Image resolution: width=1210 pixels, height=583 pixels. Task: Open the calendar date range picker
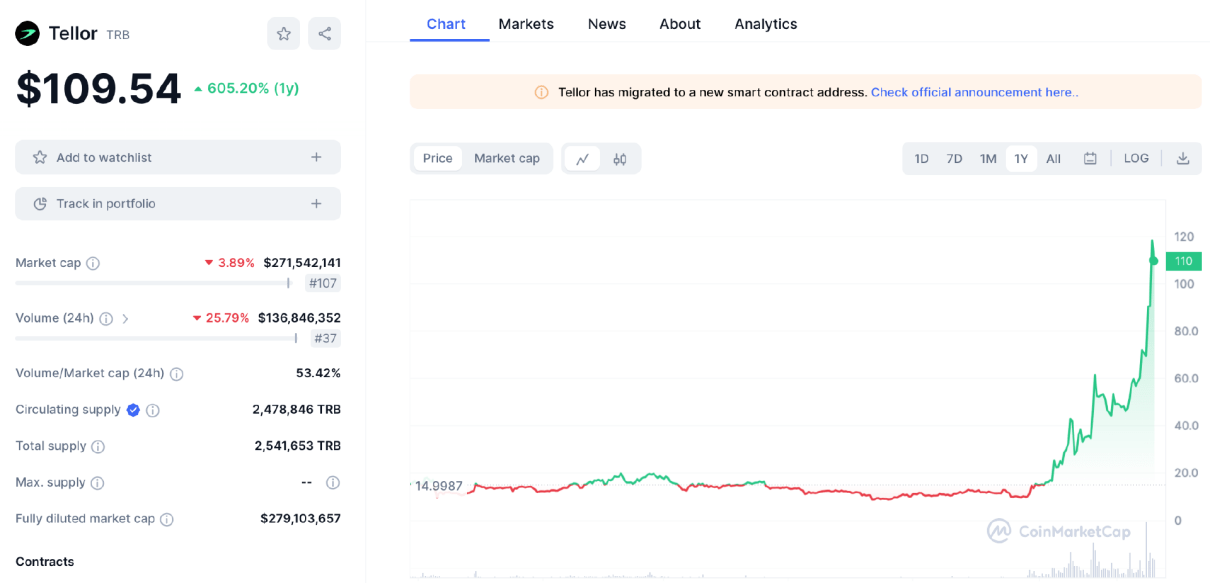tap(1090, 159)
